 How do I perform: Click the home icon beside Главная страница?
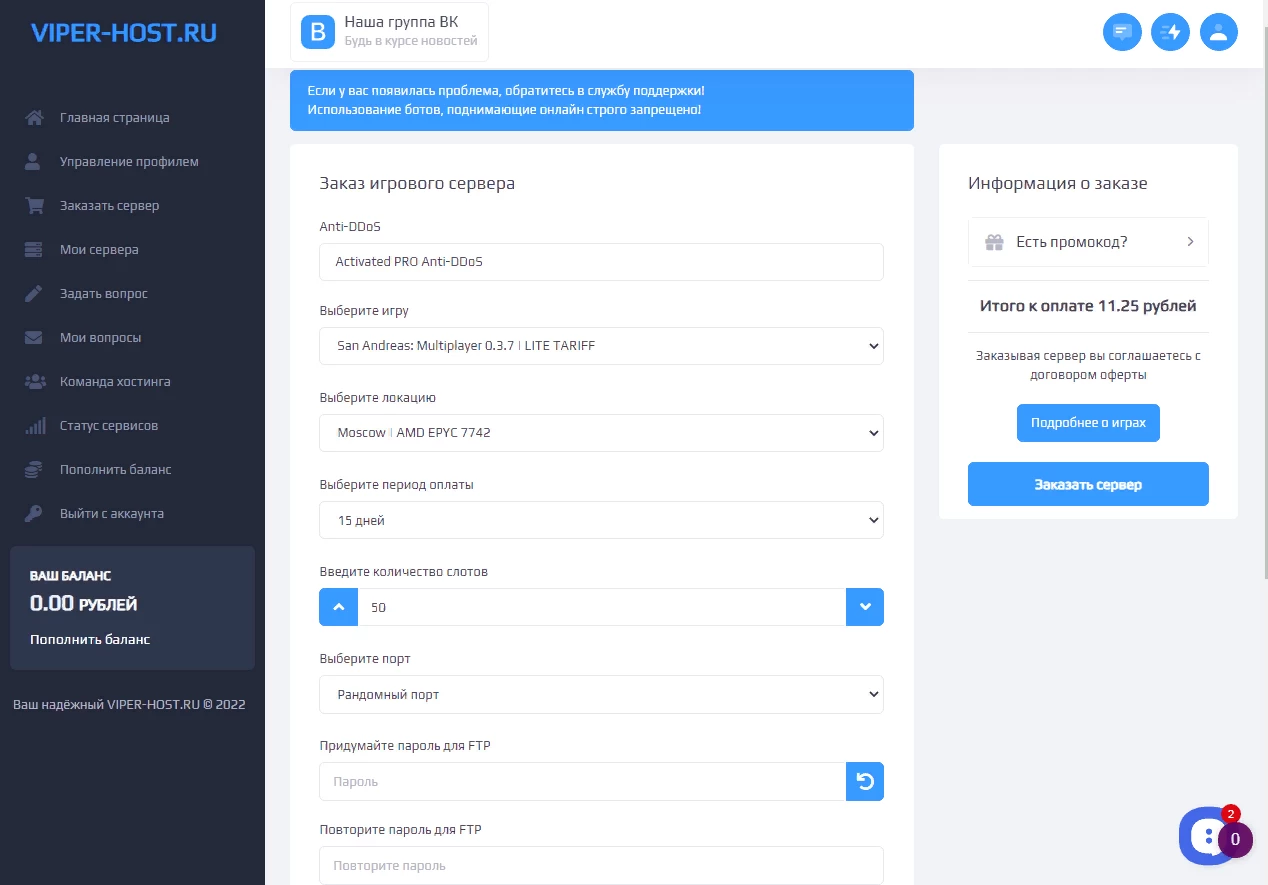coord(35,118)
